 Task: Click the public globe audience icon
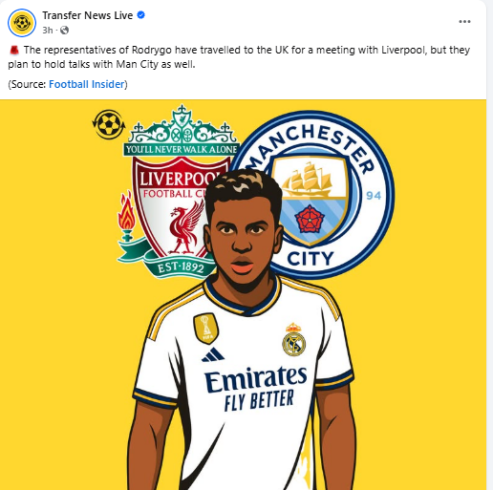64,30
